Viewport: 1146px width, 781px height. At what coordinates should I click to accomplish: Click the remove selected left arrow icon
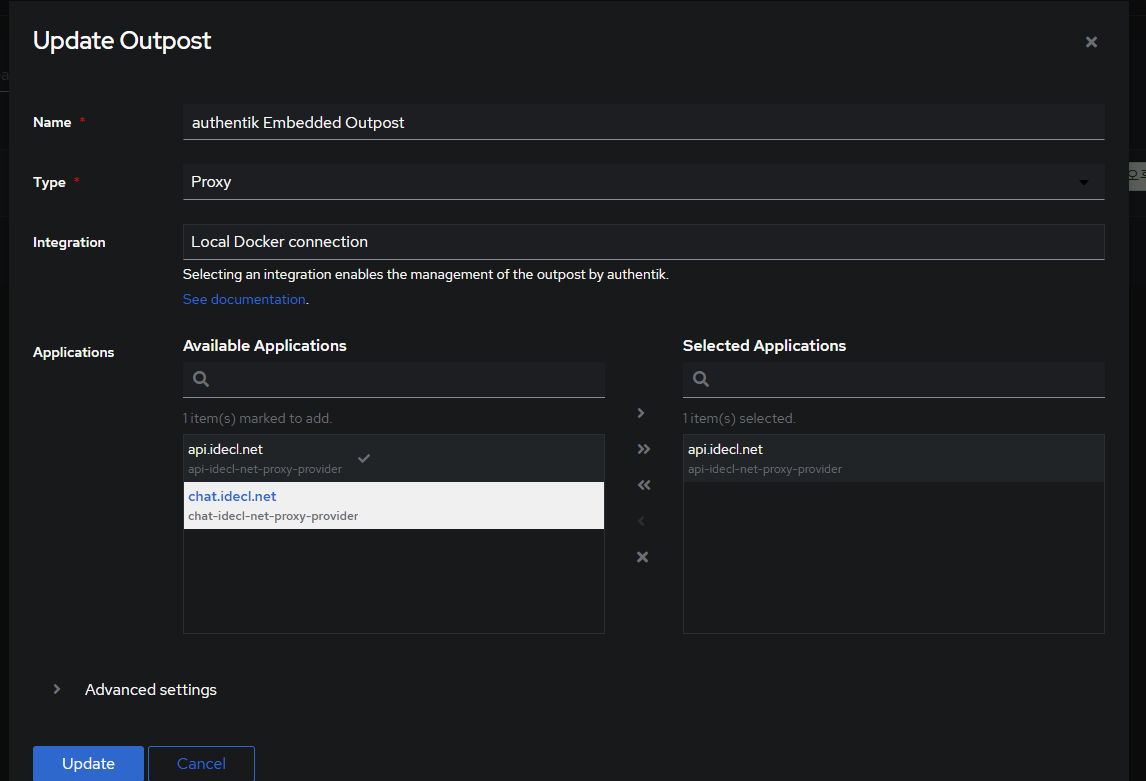click(x=642, y=521)
